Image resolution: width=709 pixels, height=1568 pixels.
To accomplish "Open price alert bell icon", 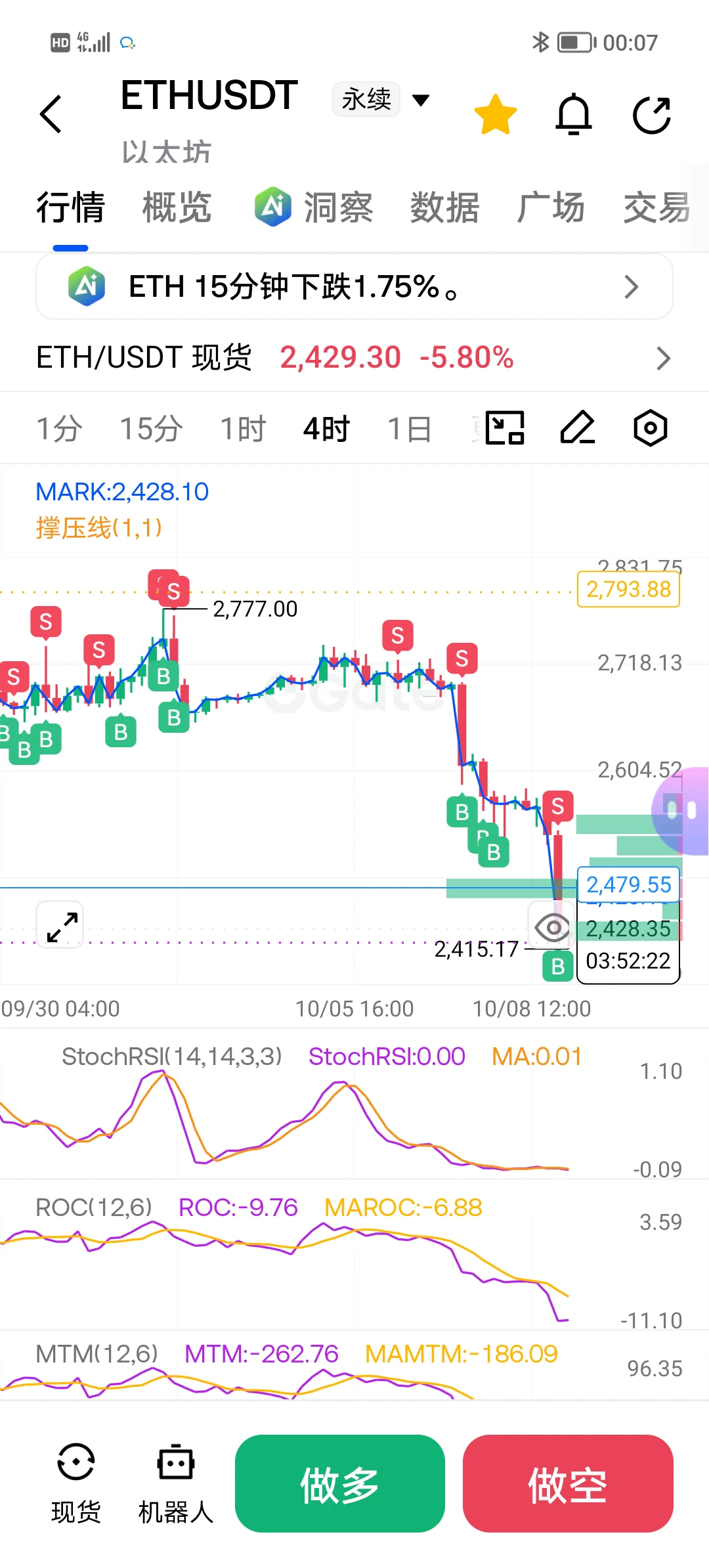I will [574, 114].
